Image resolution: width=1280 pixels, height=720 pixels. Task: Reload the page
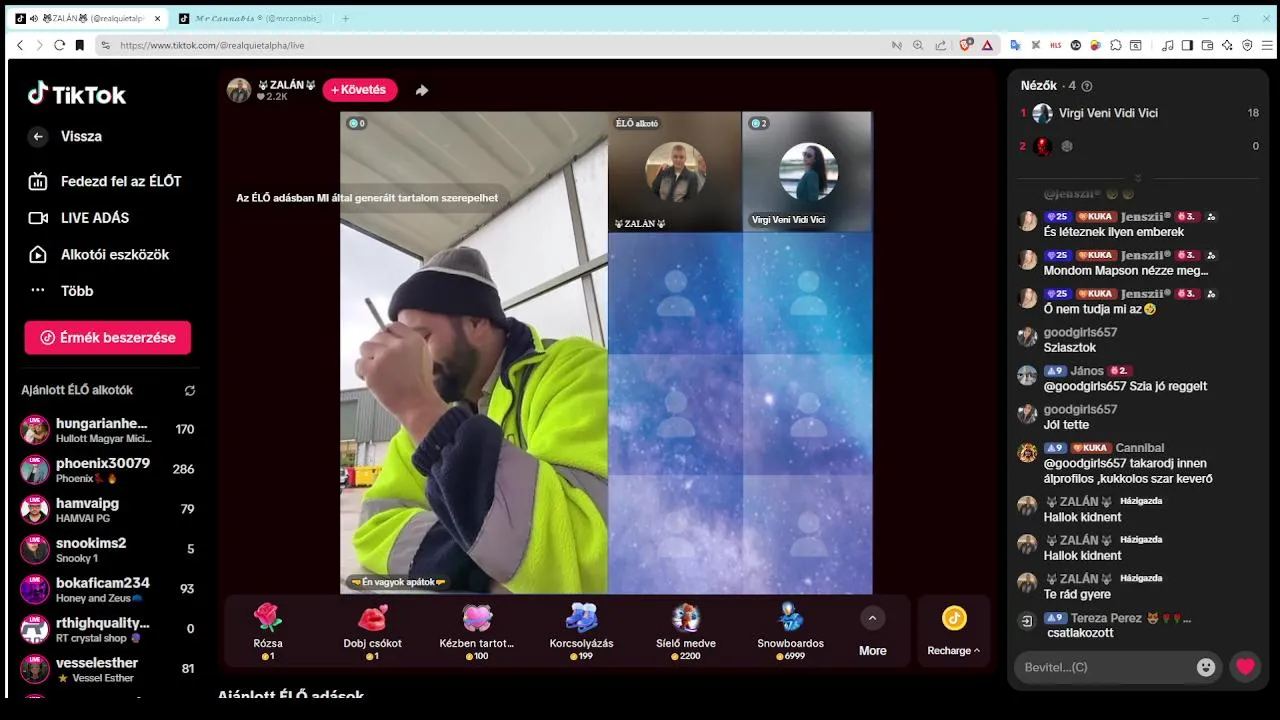point(59,45)
